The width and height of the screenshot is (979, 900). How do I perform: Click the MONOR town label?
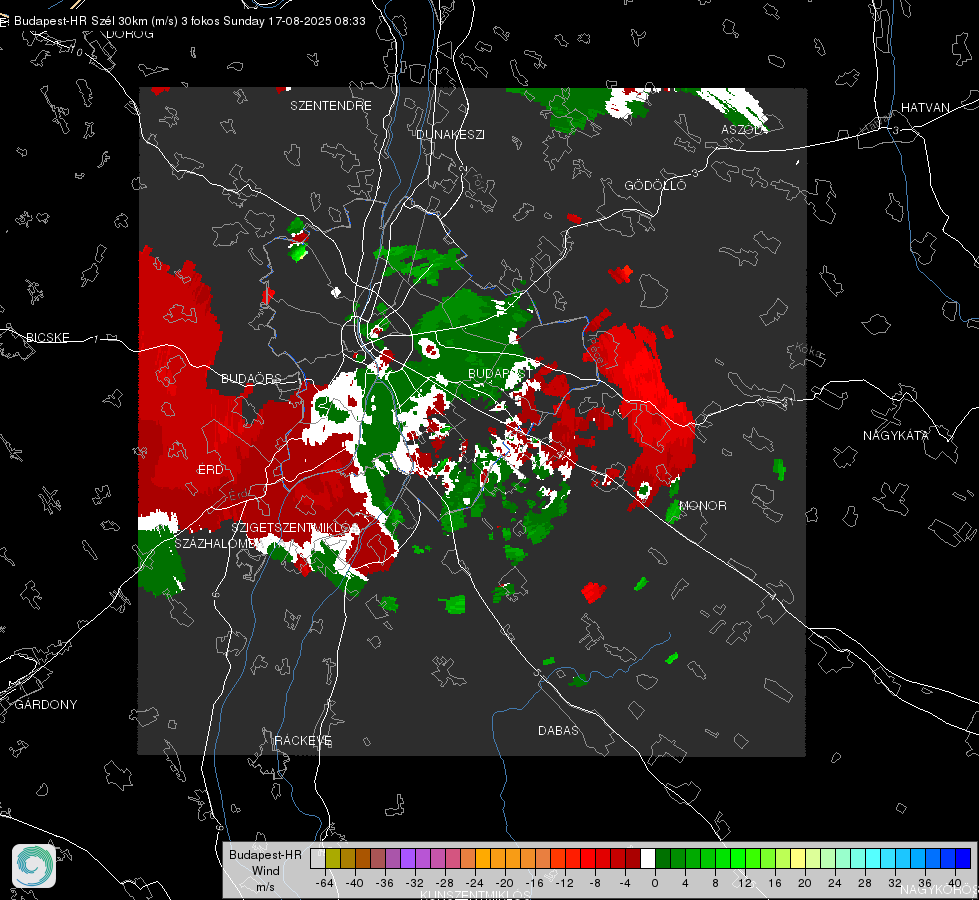pyautogui.click(x=702, y=506)
